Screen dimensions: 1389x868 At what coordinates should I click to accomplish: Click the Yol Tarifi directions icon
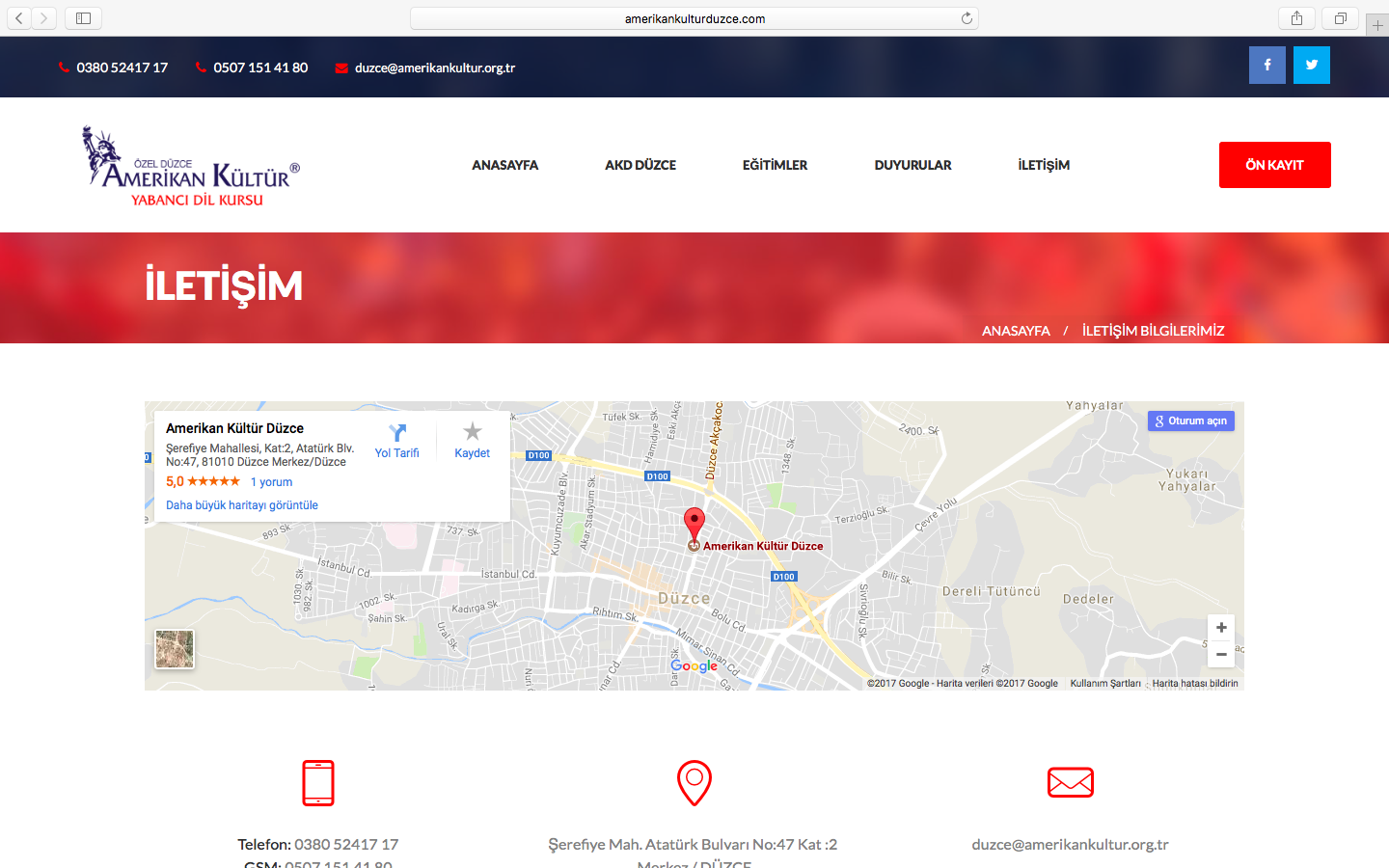point(397,433)
